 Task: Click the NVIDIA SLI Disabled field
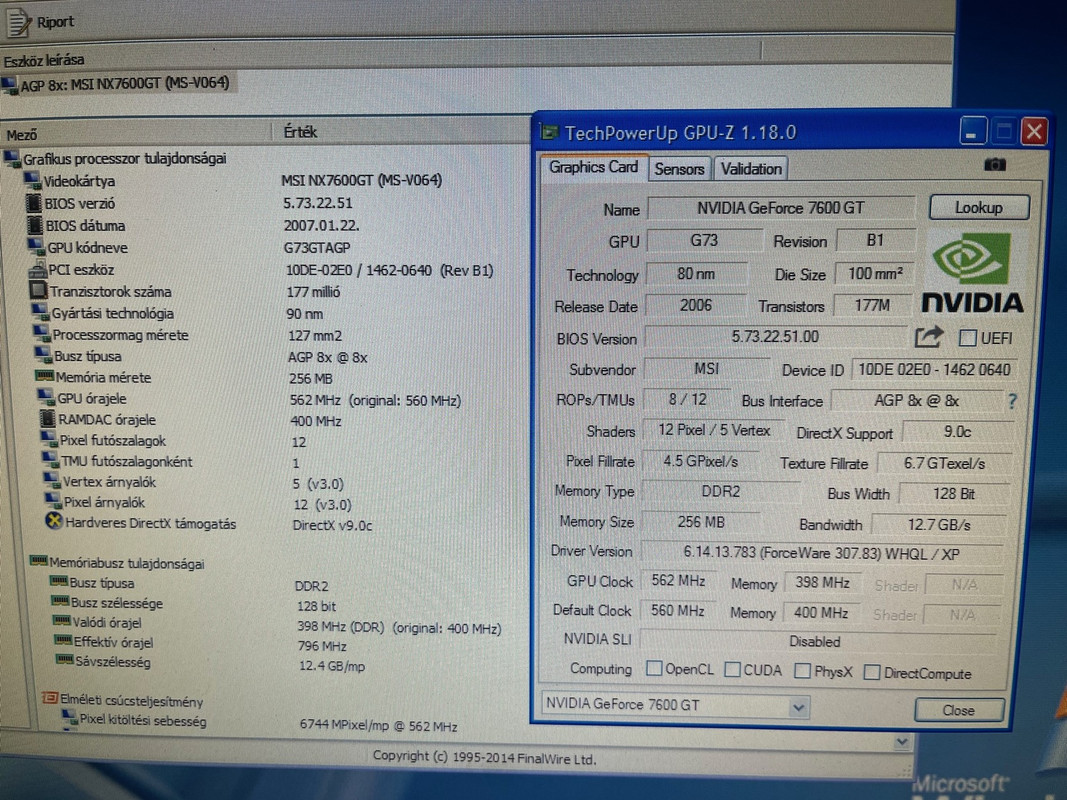[817, 641]
